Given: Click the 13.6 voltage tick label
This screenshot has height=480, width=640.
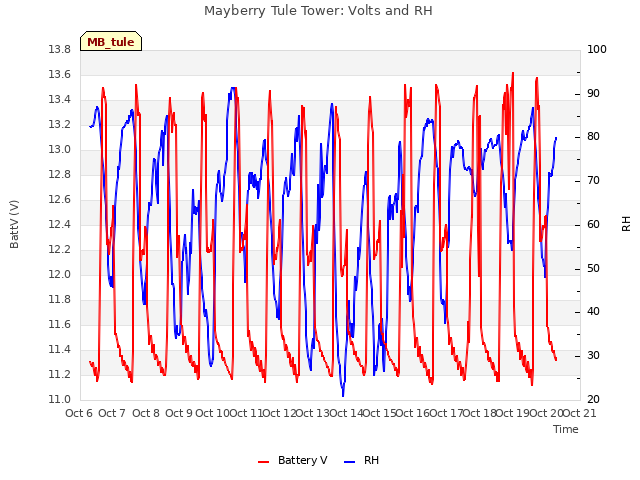Looking at the screenshot, I should point(60,74).
